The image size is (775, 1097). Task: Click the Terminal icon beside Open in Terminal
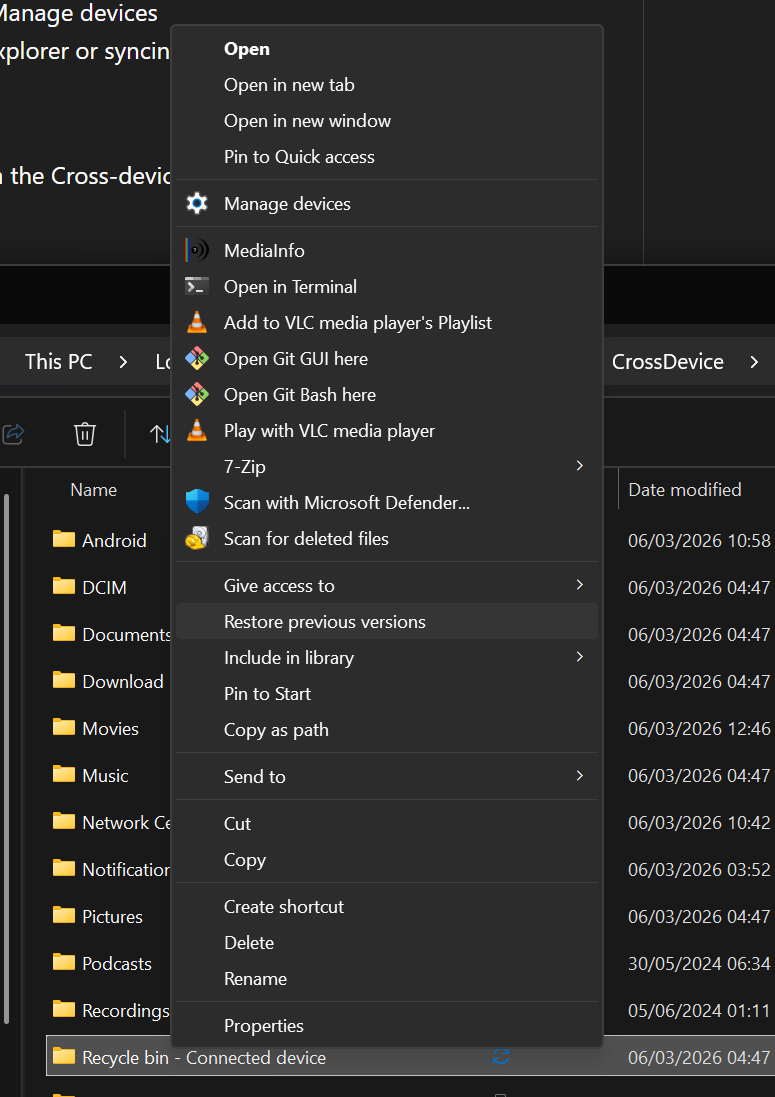click(x=197, y=286)
